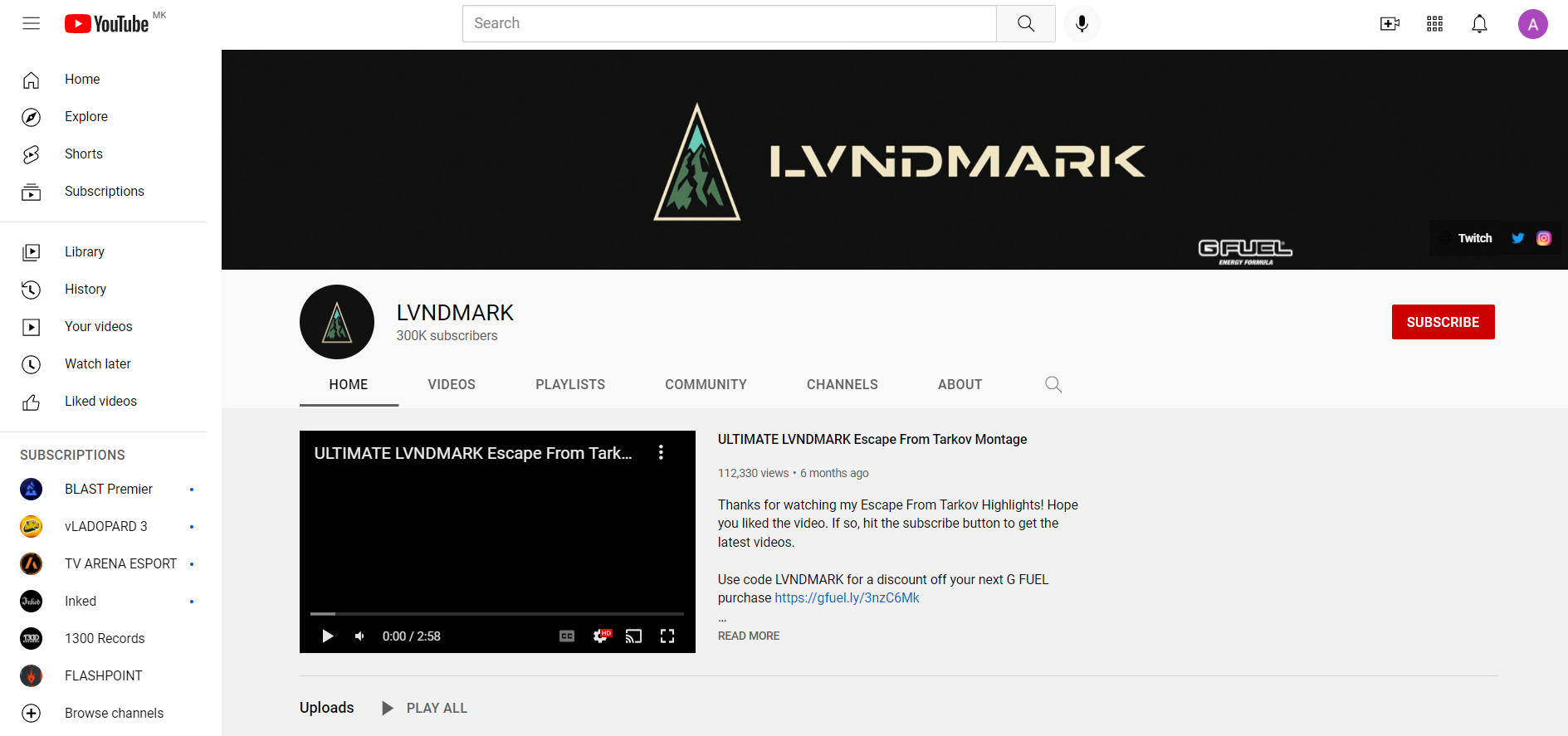
Task: Go to YouTube home via logo
Action: pyautogui.click(x=107, y=23)
